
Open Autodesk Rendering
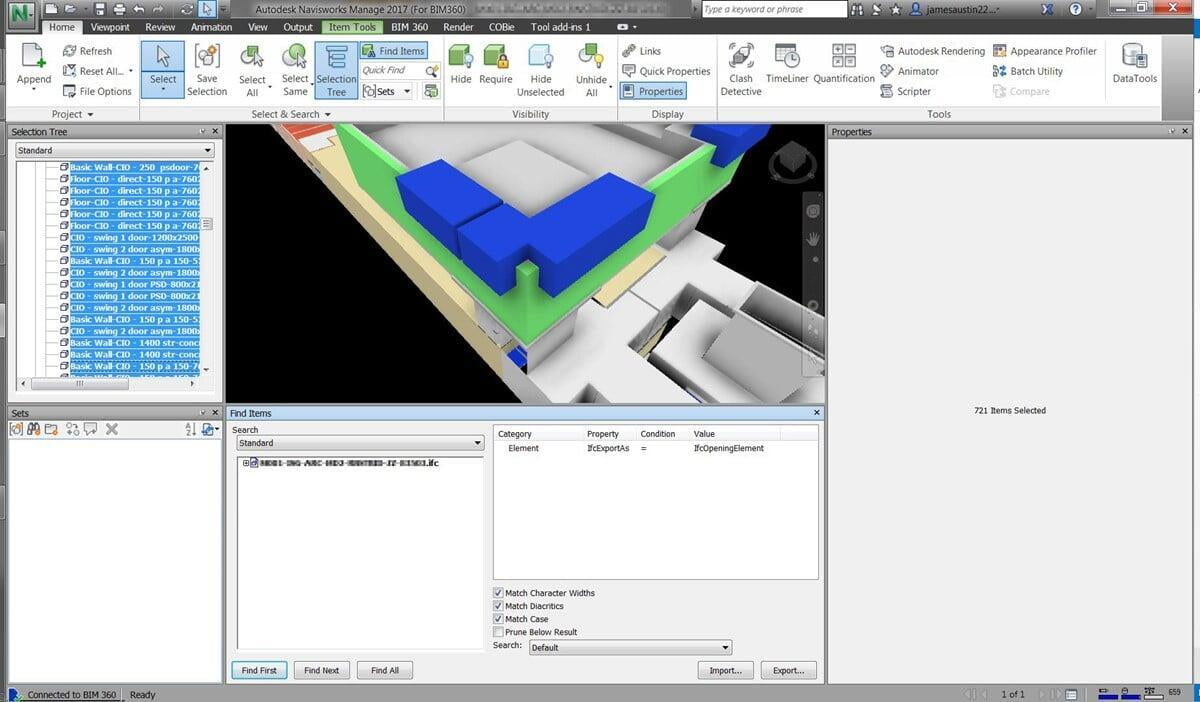[932, 51]
